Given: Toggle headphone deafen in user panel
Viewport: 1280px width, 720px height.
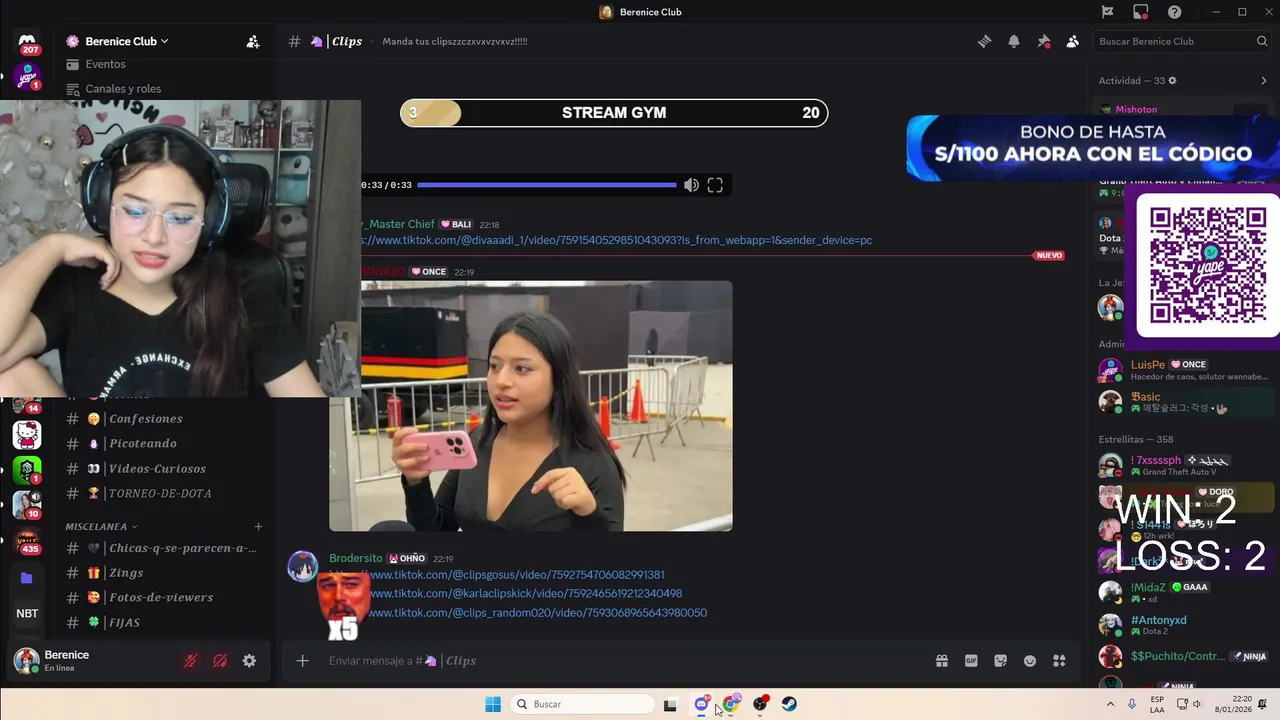Looking at the screenshot, I should 220,661.
